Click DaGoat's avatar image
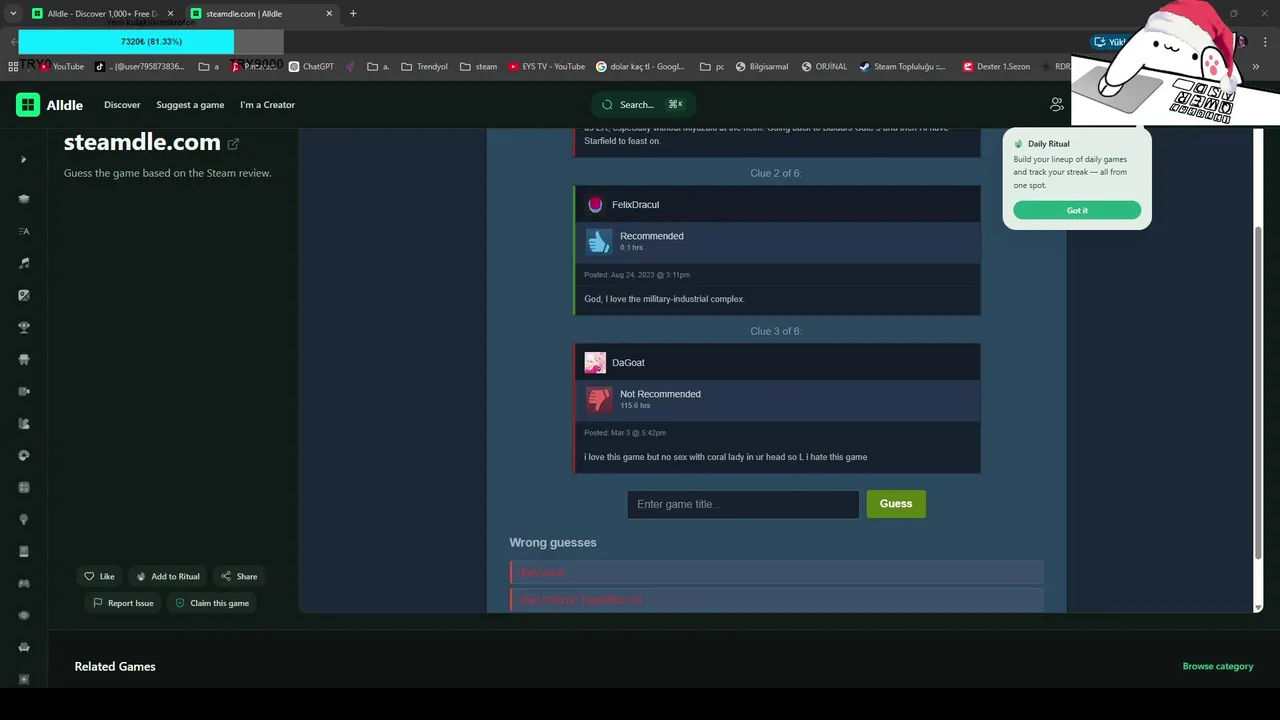 595,362
